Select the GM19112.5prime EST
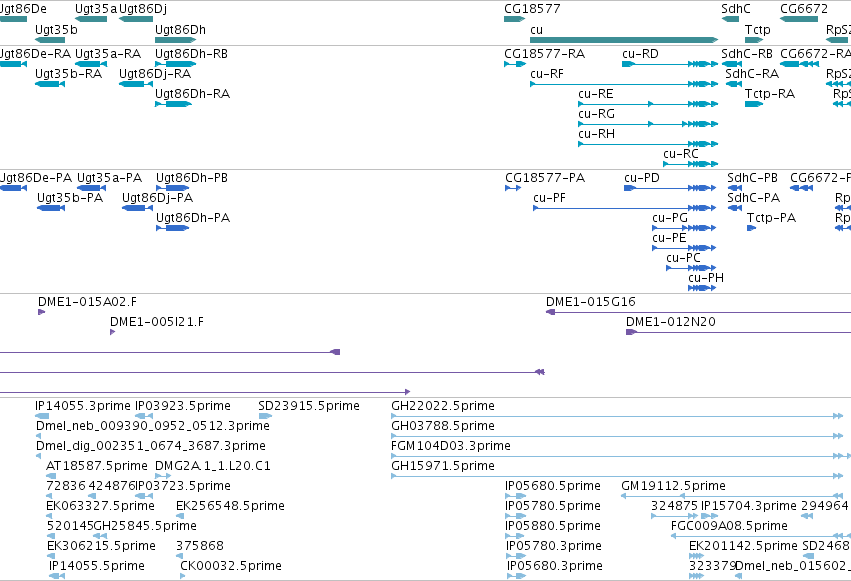Viewport: 851px width, 581px height. 732,496
